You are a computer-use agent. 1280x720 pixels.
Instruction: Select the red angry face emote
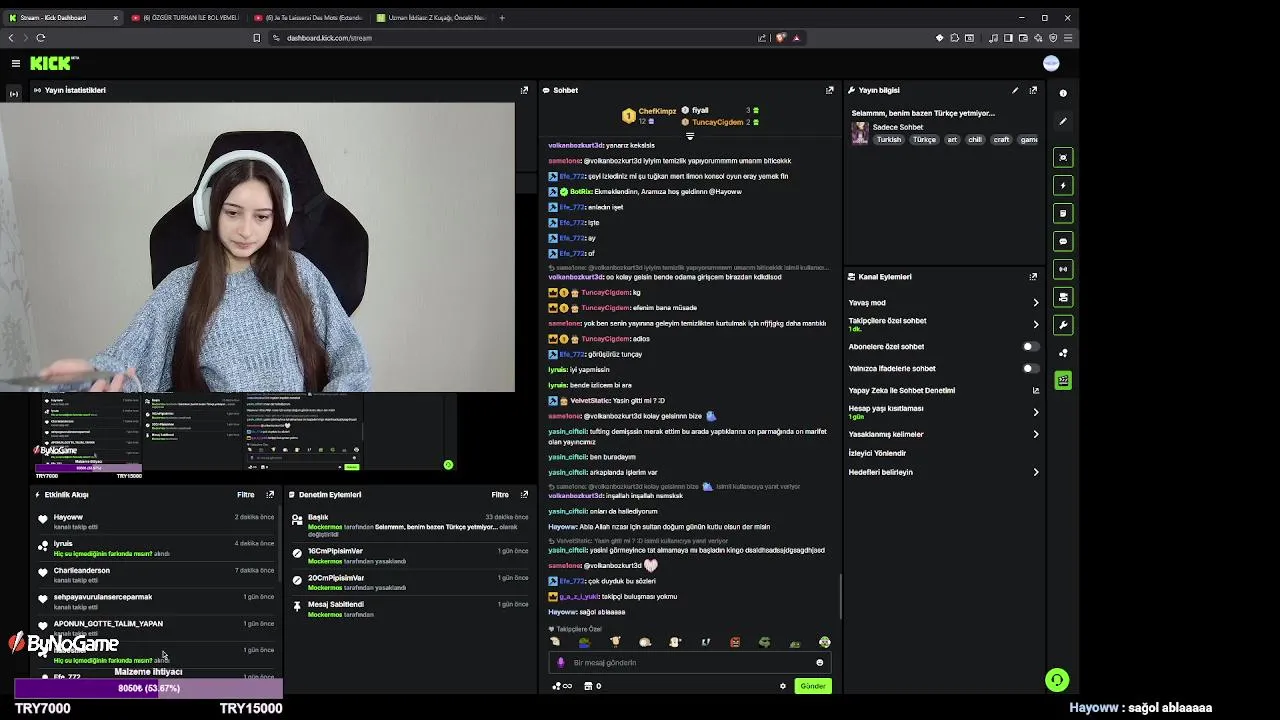click(735, 642)
